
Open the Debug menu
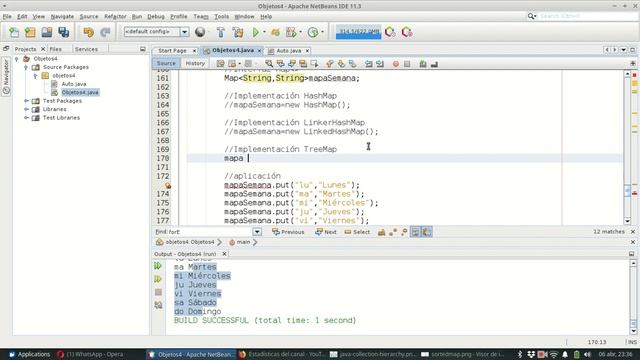pos(156,16)
